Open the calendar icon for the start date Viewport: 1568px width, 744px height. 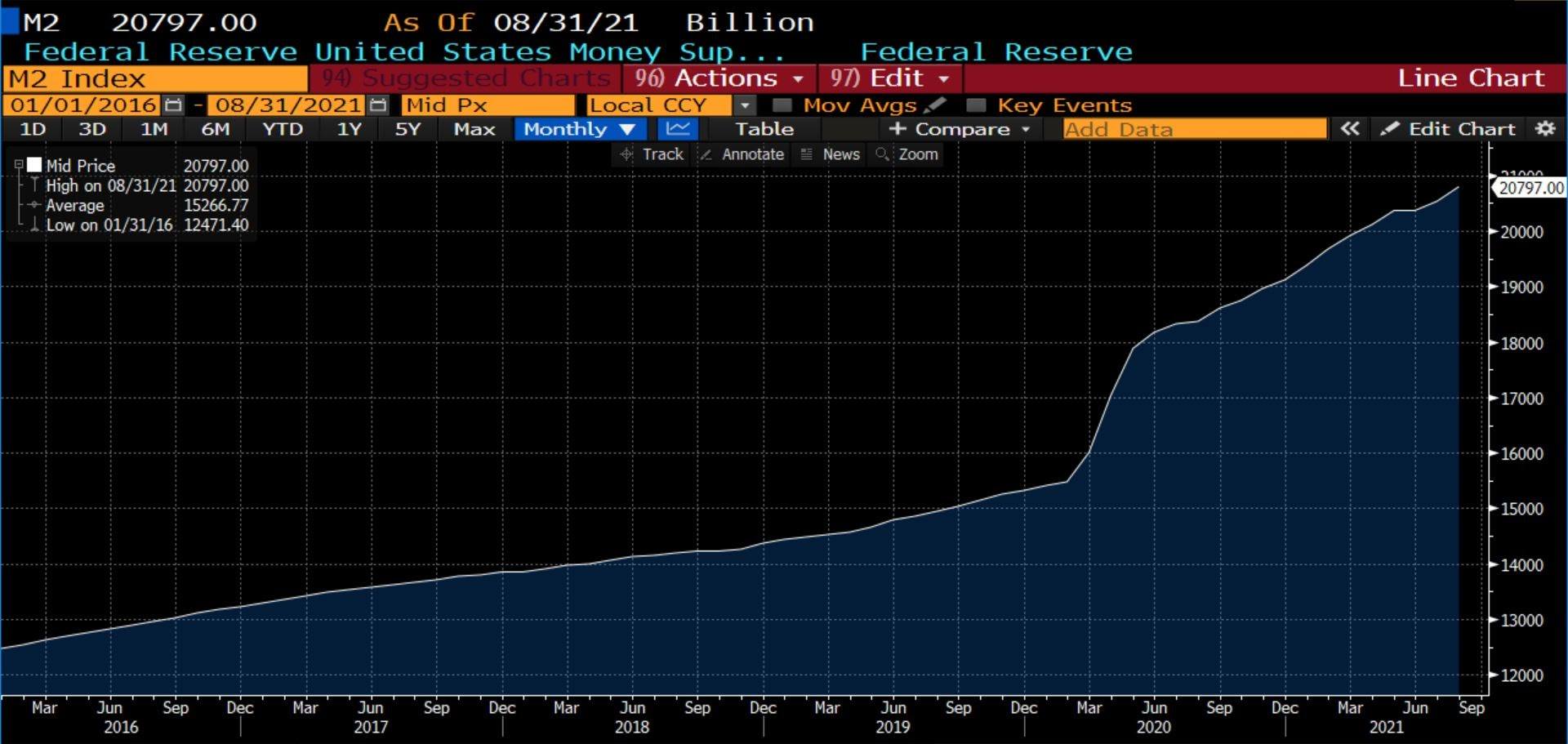[172, 105]
